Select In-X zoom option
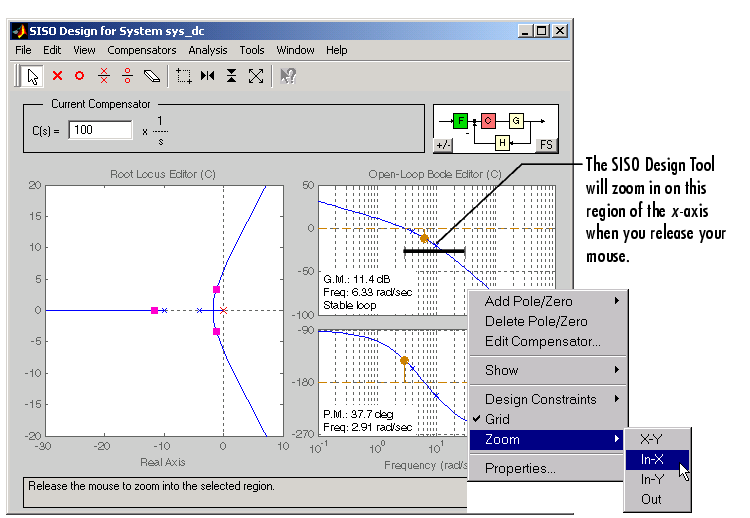The height and width of the screenshot is (518, 750). (x=657, y=459)
